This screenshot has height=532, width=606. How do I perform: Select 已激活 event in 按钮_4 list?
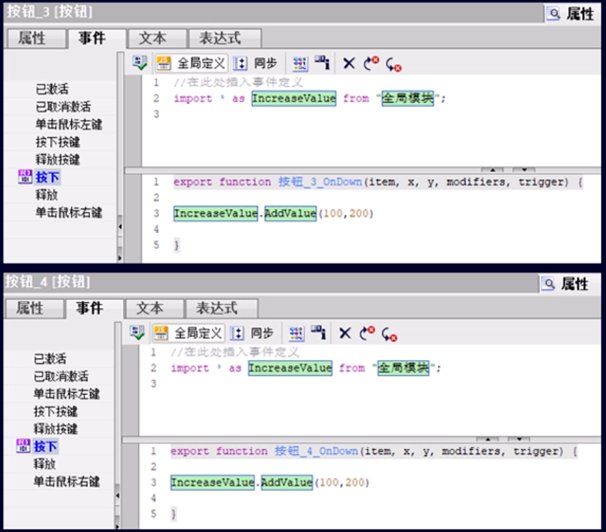50,359
